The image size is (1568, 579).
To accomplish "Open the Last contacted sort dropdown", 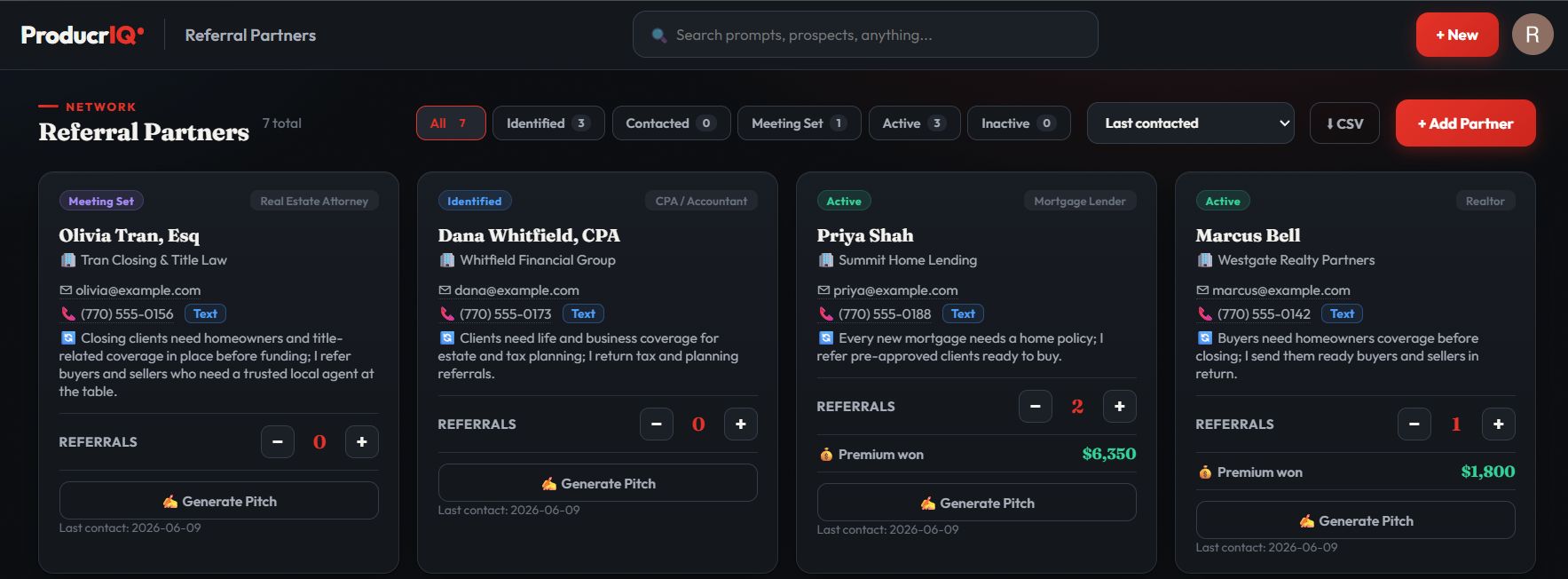I will [1191, 123].
